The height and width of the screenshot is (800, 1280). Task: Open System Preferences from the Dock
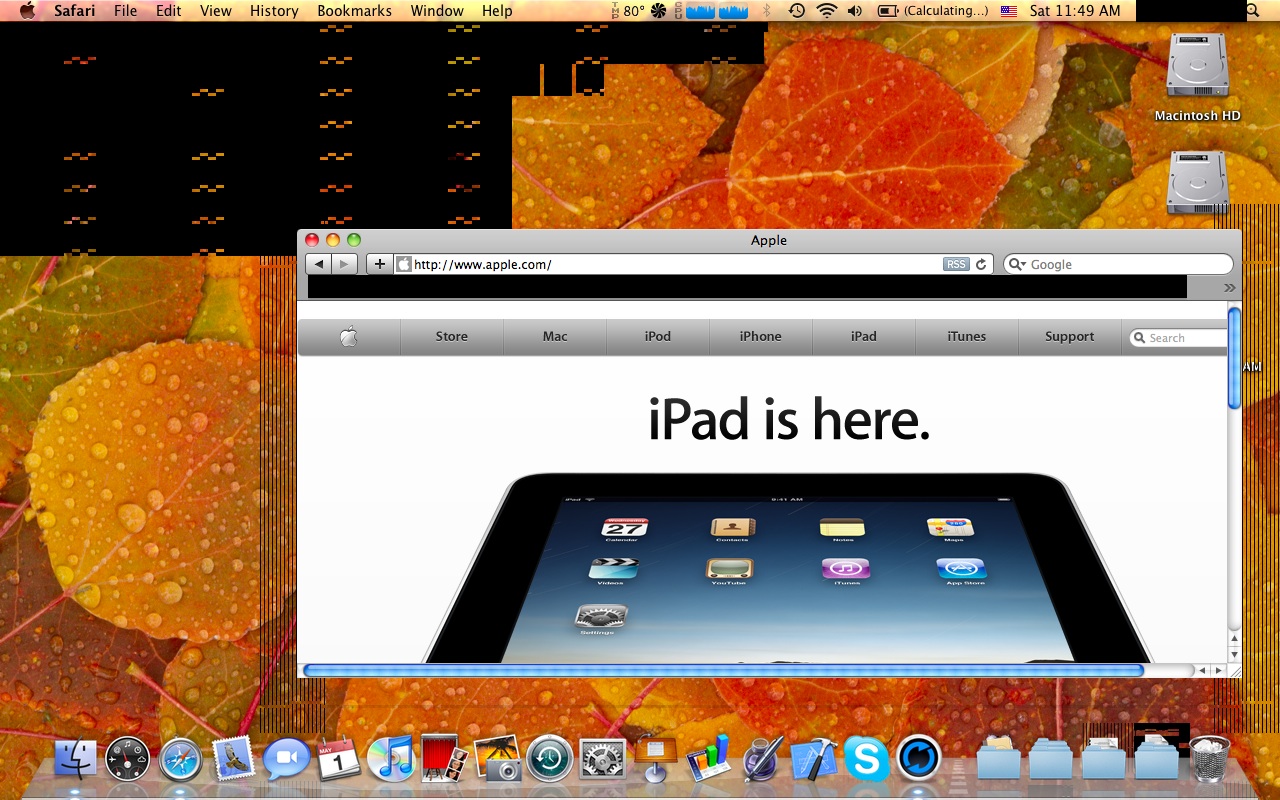(x=603, y=760)
